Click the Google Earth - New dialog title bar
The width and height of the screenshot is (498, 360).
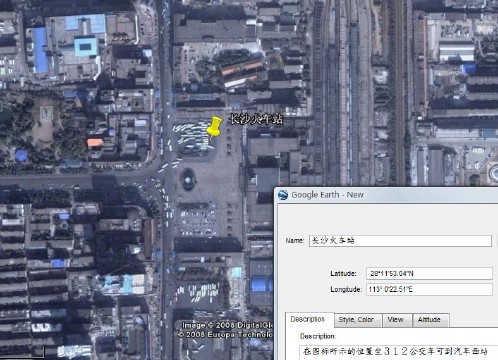pos(386,195)
